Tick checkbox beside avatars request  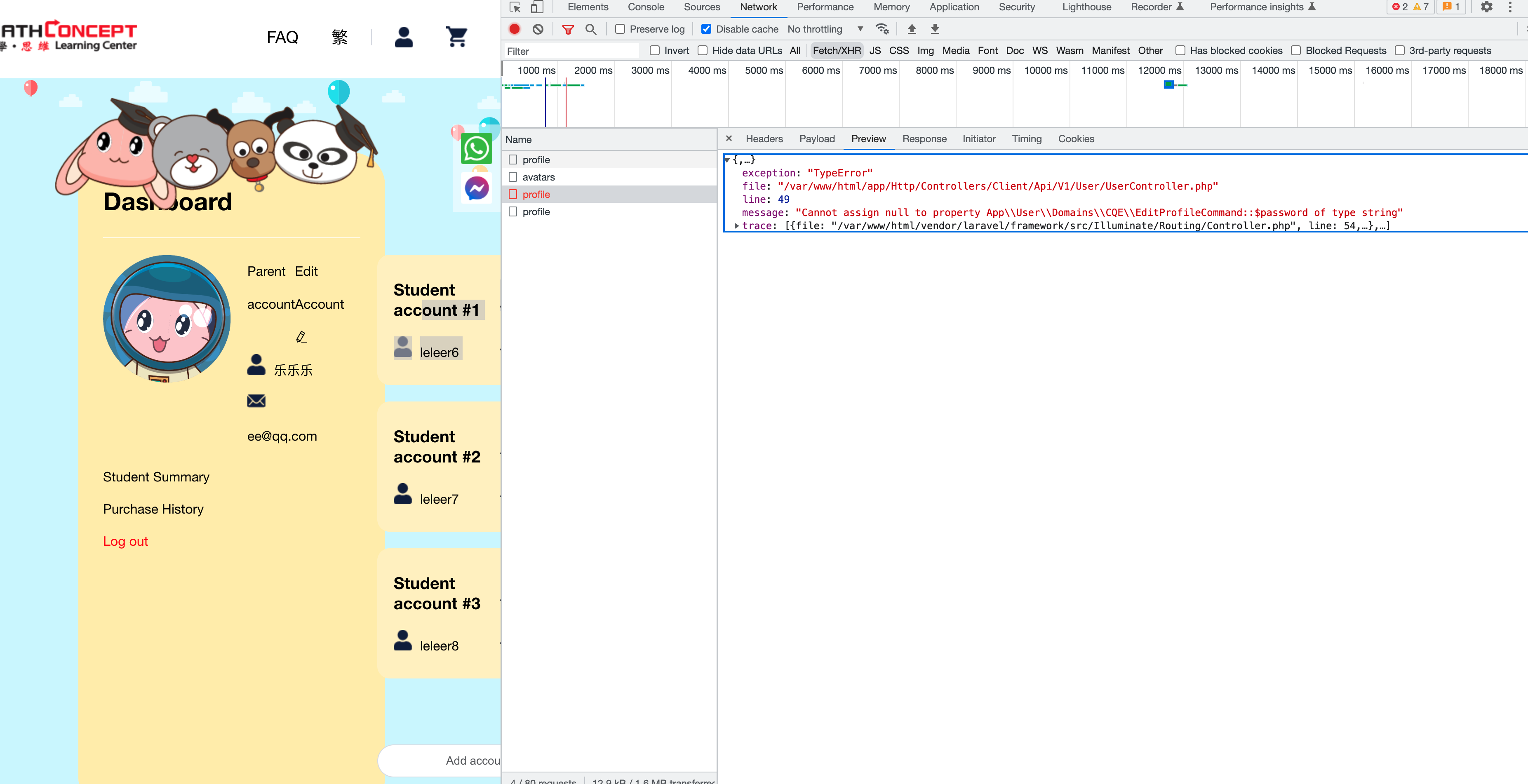tap(513, 177)
